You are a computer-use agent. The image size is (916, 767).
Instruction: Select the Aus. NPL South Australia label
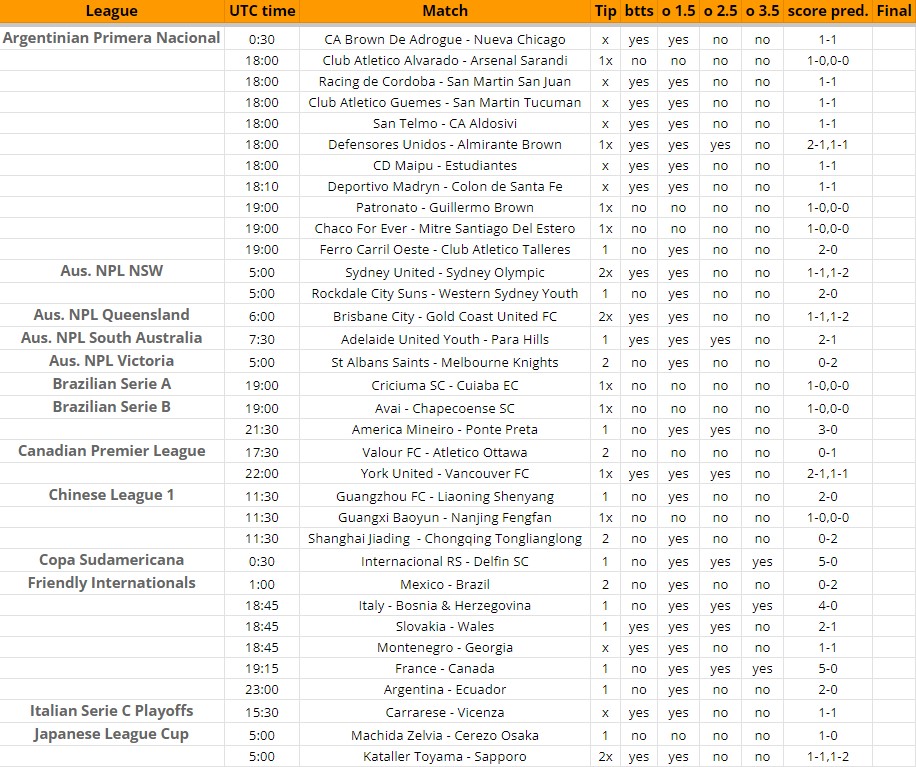coord(112,338)
